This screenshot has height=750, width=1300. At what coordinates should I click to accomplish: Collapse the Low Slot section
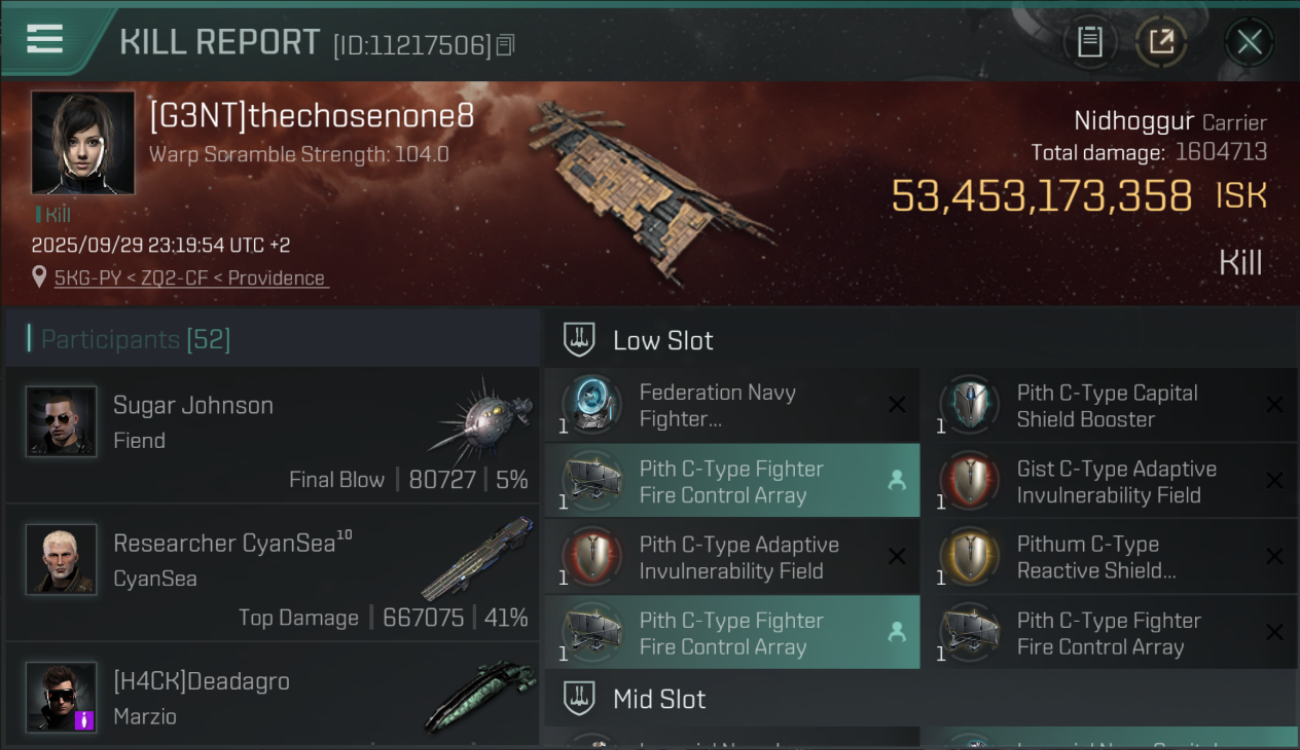[663, 341]
